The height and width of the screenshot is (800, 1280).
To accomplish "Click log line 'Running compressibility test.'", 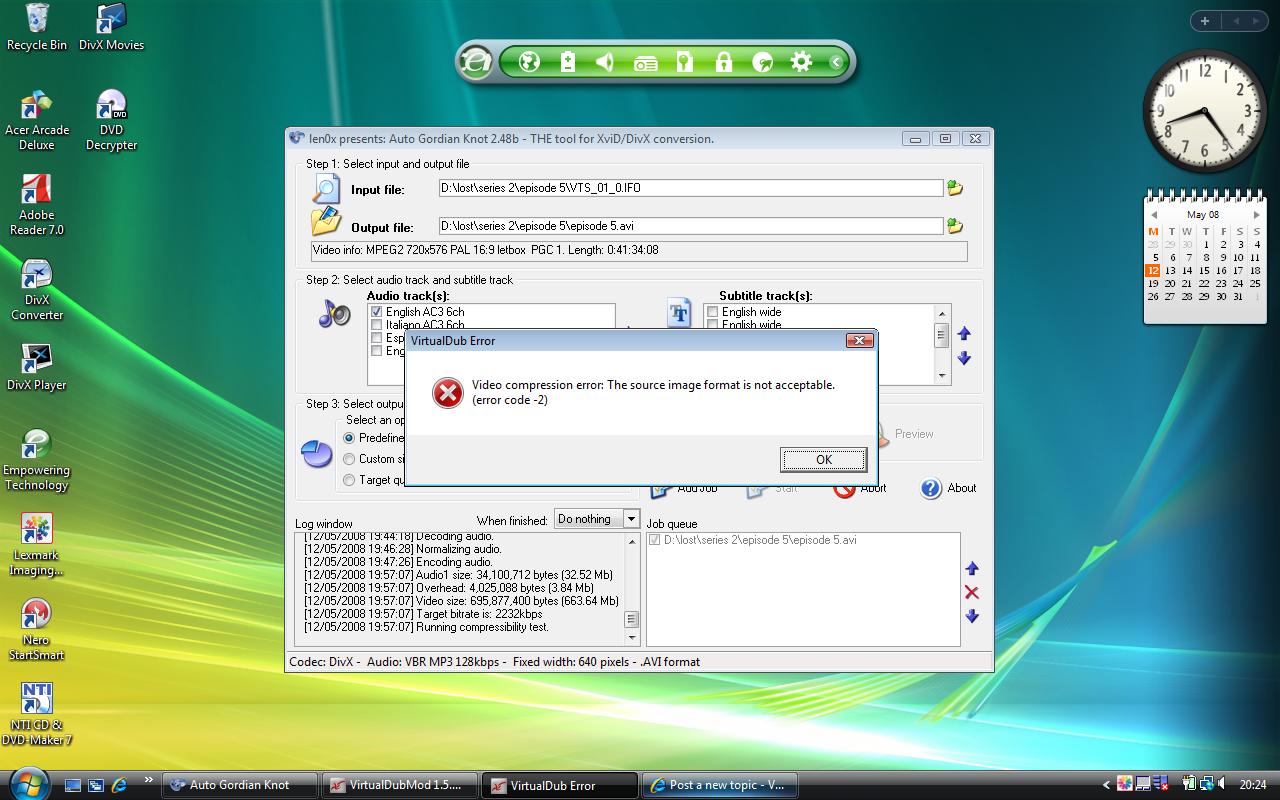I will pyautogui.click(x=426, y=627).
